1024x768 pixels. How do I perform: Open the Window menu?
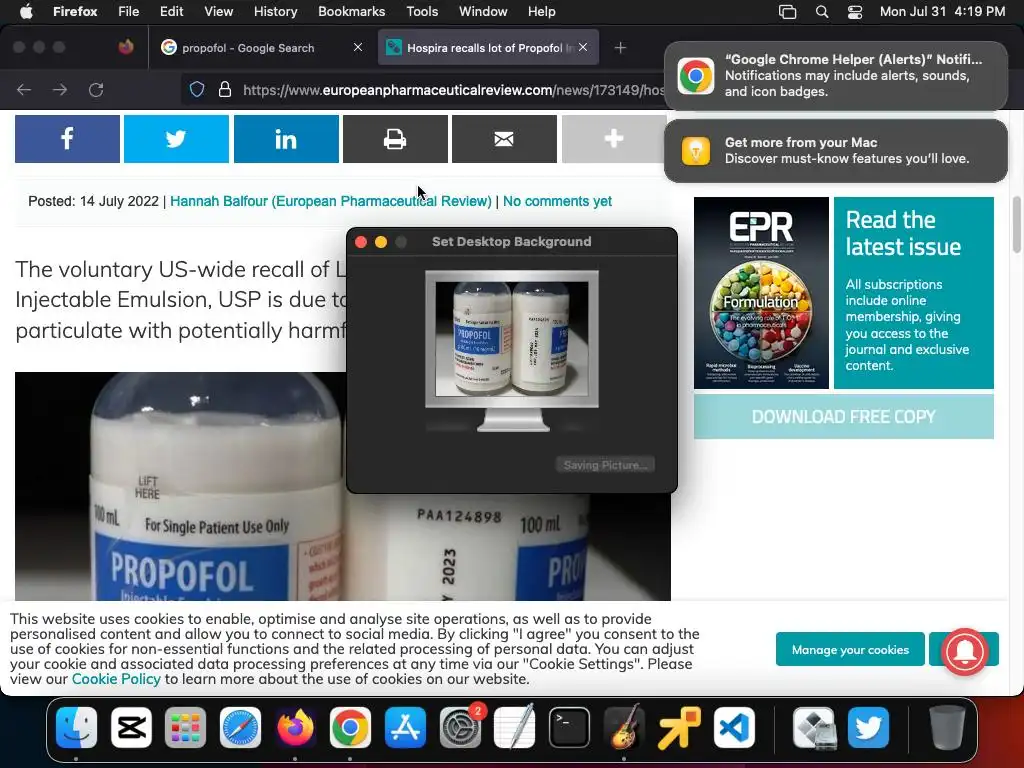pos(483,12)
